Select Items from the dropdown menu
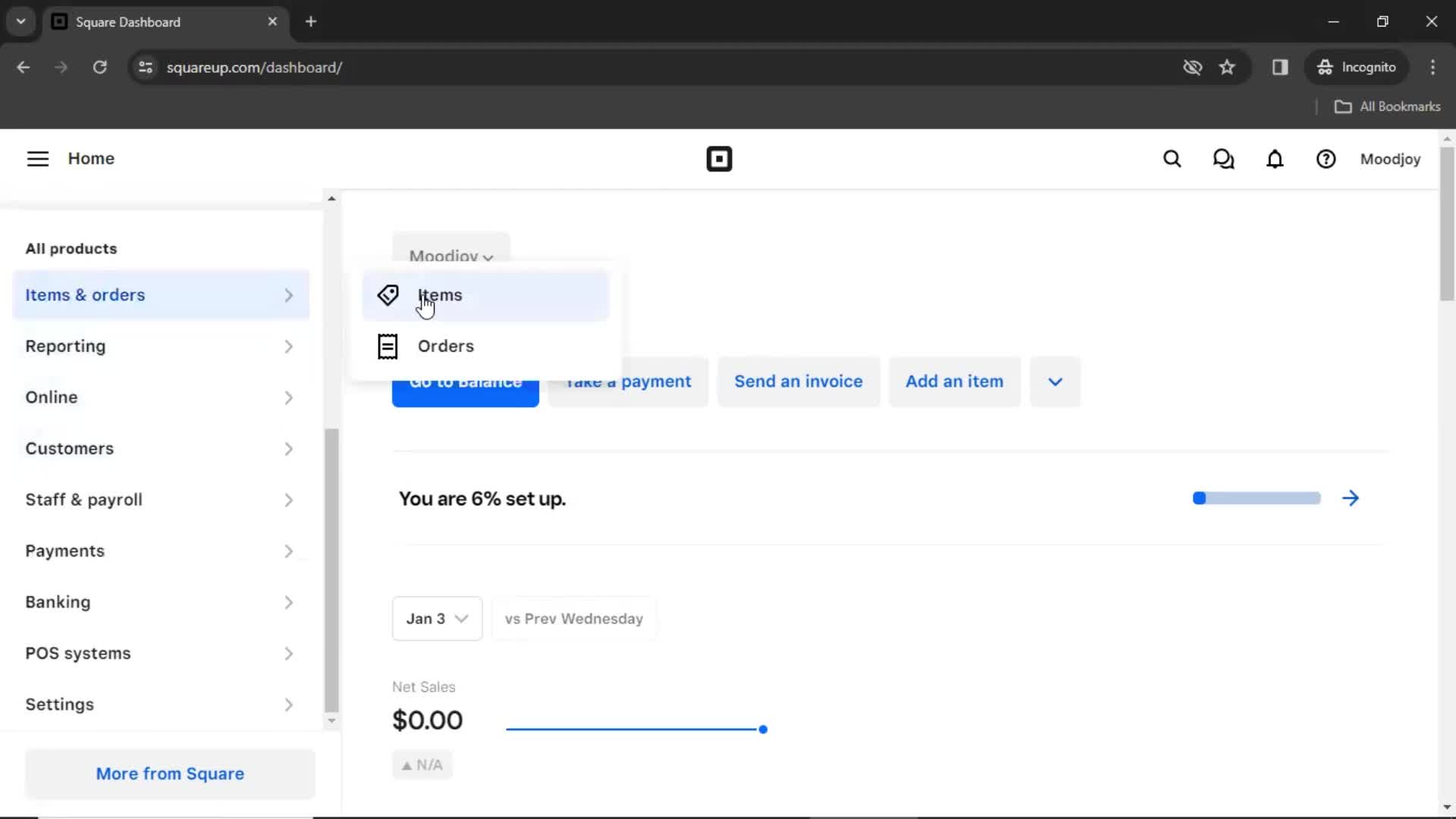 pyautogui.click(x=440, y=294)
